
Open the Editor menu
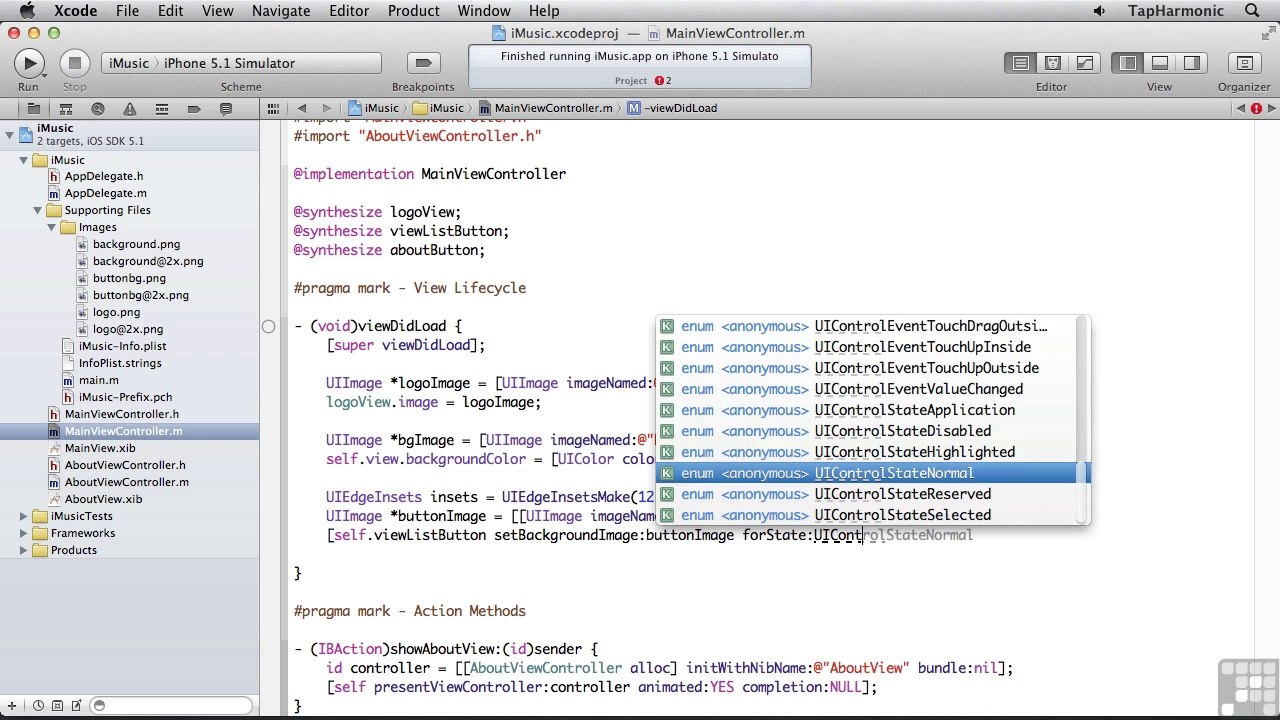(349, 11)
